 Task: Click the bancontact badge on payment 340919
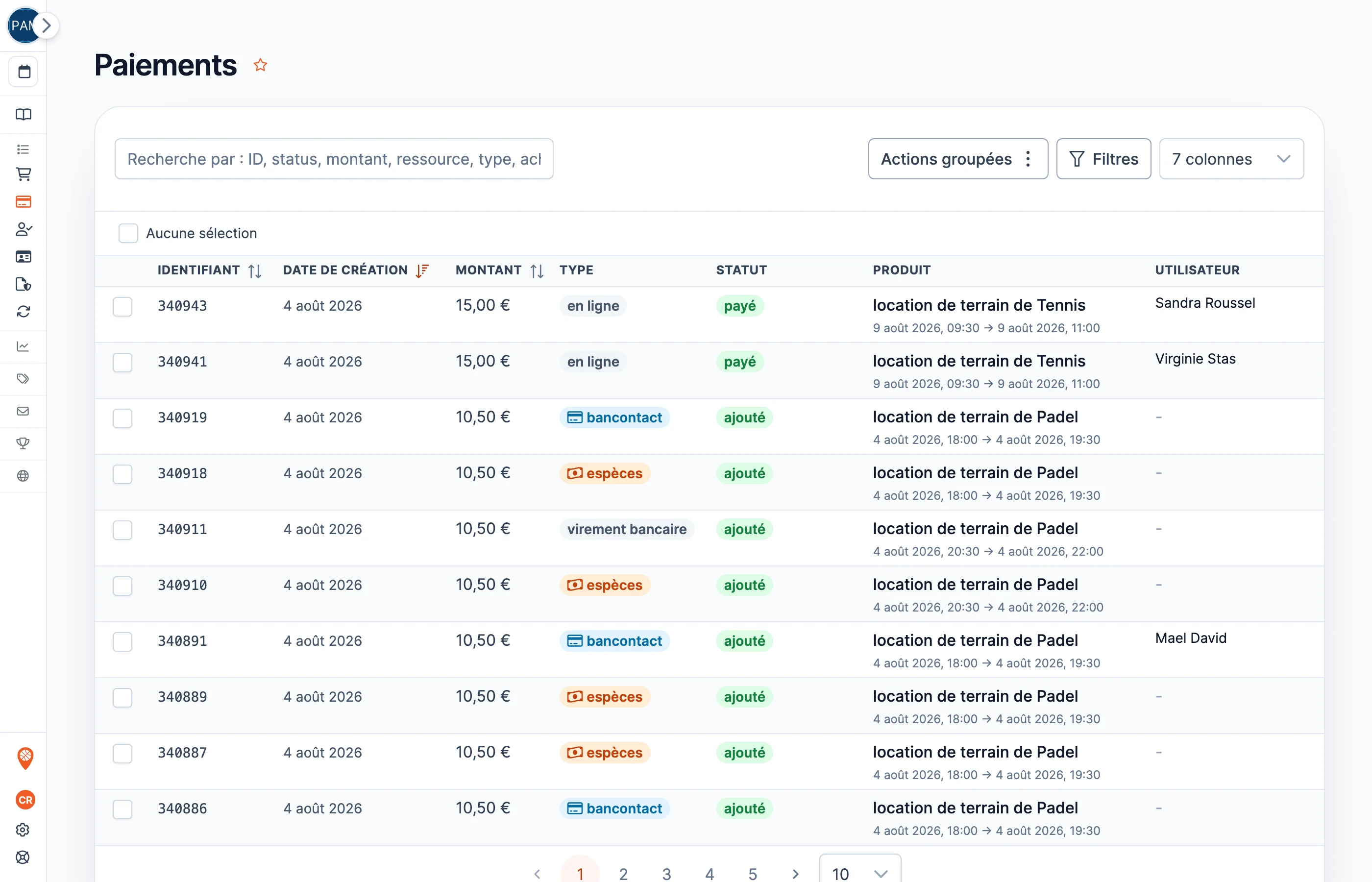[x=614, y=417]
